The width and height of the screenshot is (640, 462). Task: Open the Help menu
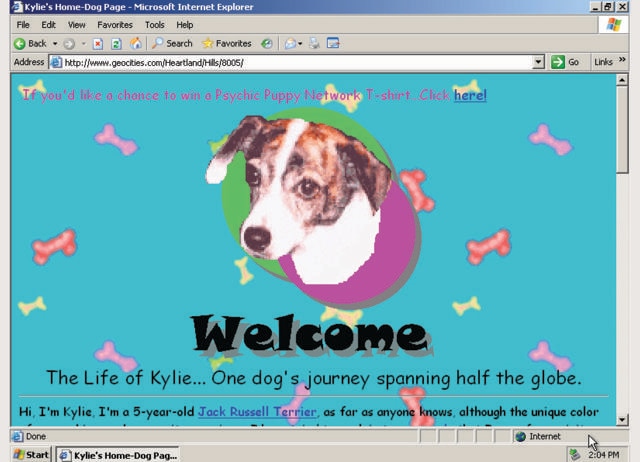[x=184, y=25]
